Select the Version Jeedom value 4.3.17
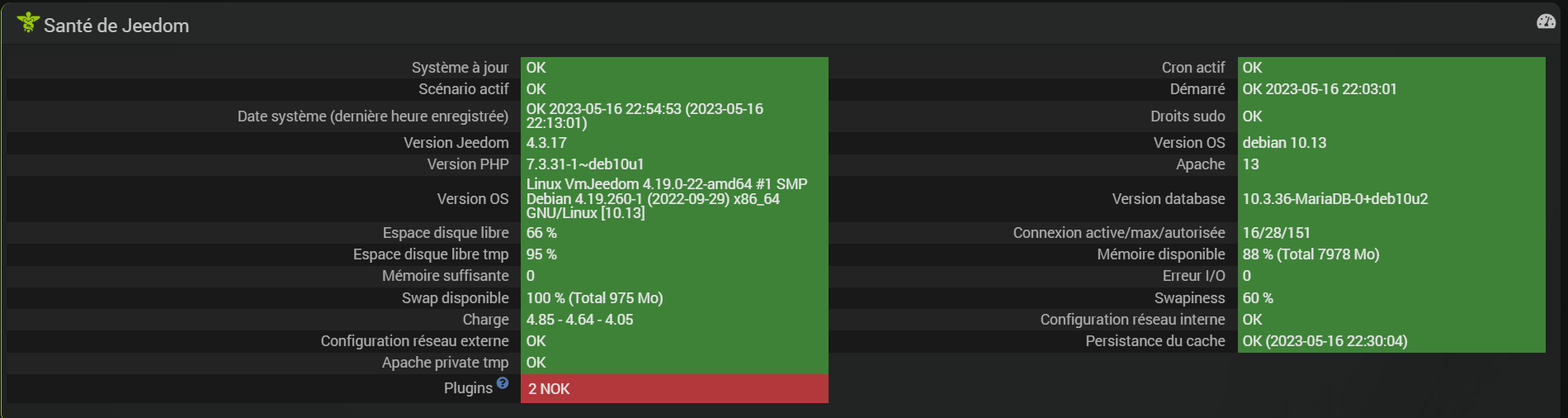 point(546,143)
